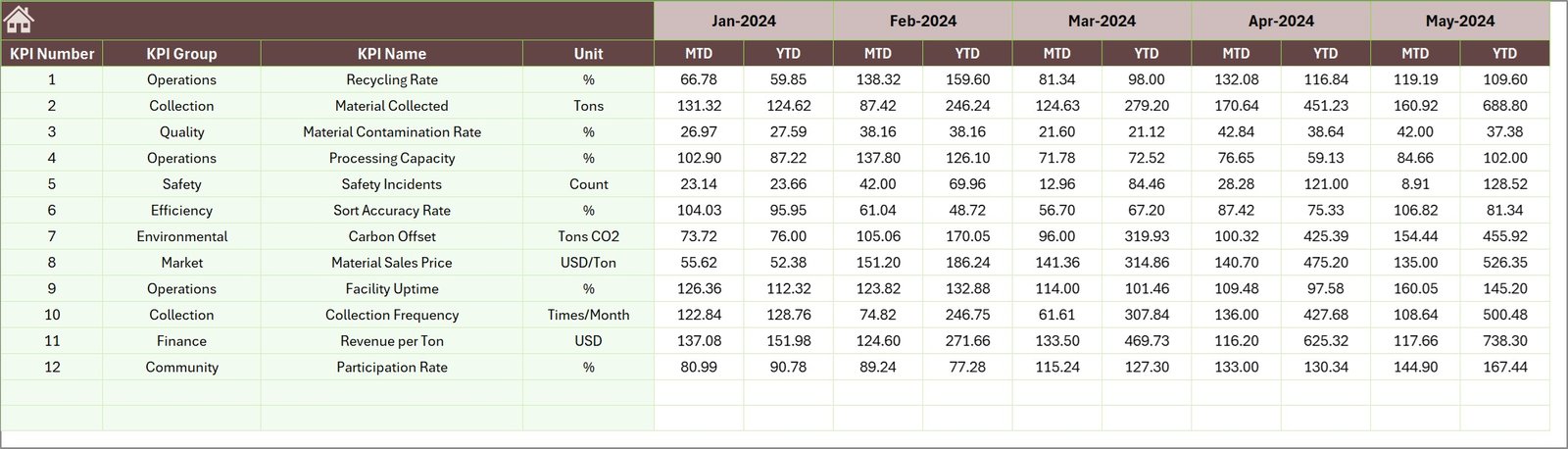The height and width of the screenshot is (449, 1568).
Task: Click the Jan-2024 MTD value 66.78
Action: tap(698, 79)
